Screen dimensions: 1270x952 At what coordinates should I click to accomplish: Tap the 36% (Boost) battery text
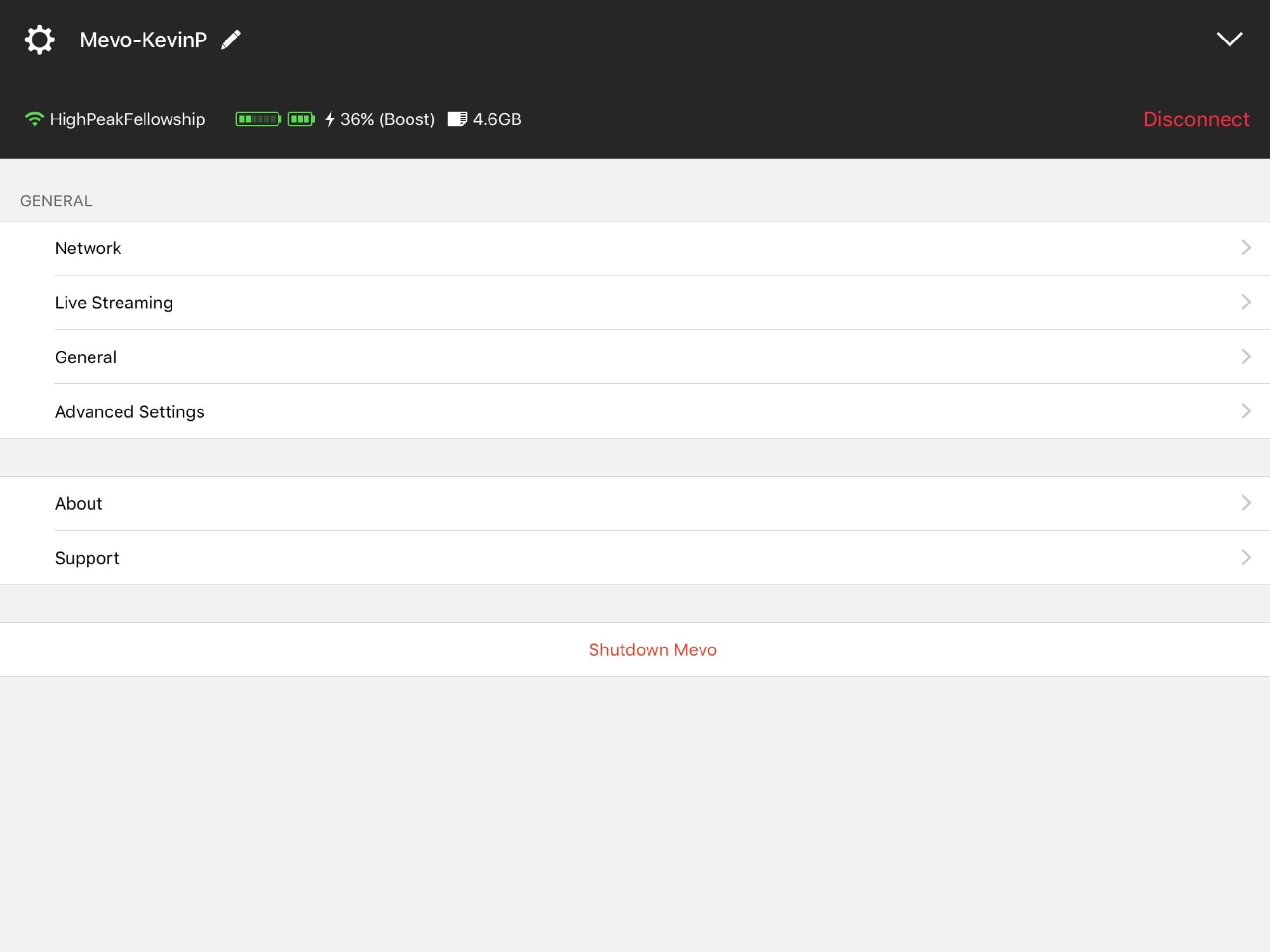coord(387,119)
